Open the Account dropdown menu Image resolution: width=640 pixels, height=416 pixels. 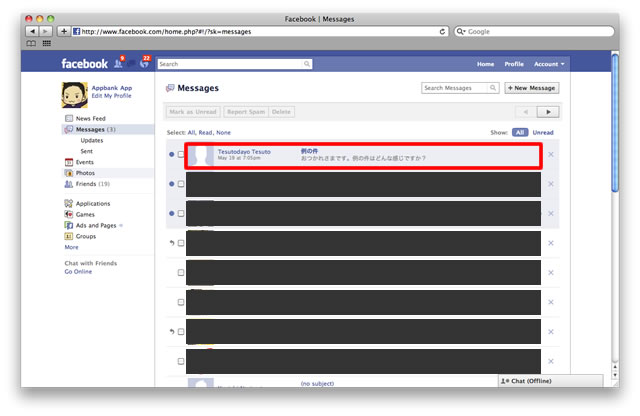549,64
